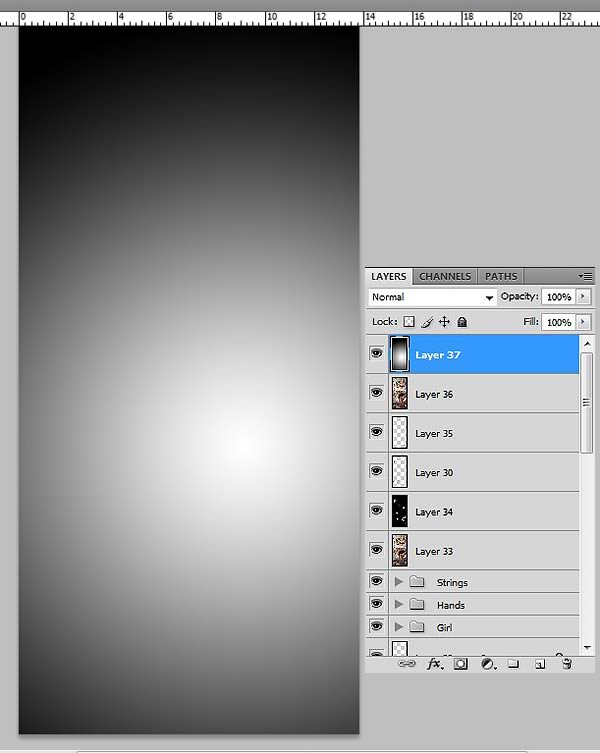Image resolution: width=600 pixels, height=753 pixels.
Task: Switch to the Channels tab
Action: (x=445, y=277)
